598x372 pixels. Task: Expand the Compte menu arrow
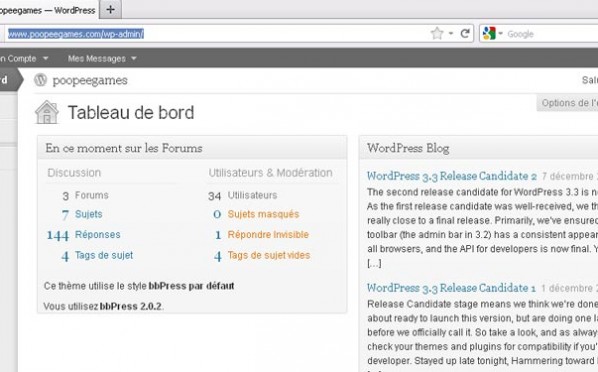tap(46, 58)
